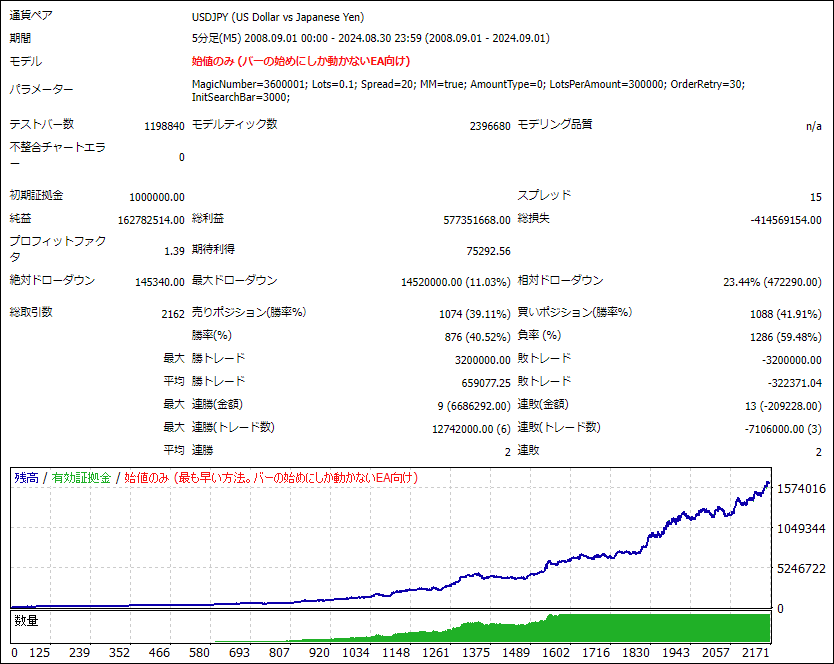
Task: Click the chart axis value 1049344
Action: click(x=802, y=528)
